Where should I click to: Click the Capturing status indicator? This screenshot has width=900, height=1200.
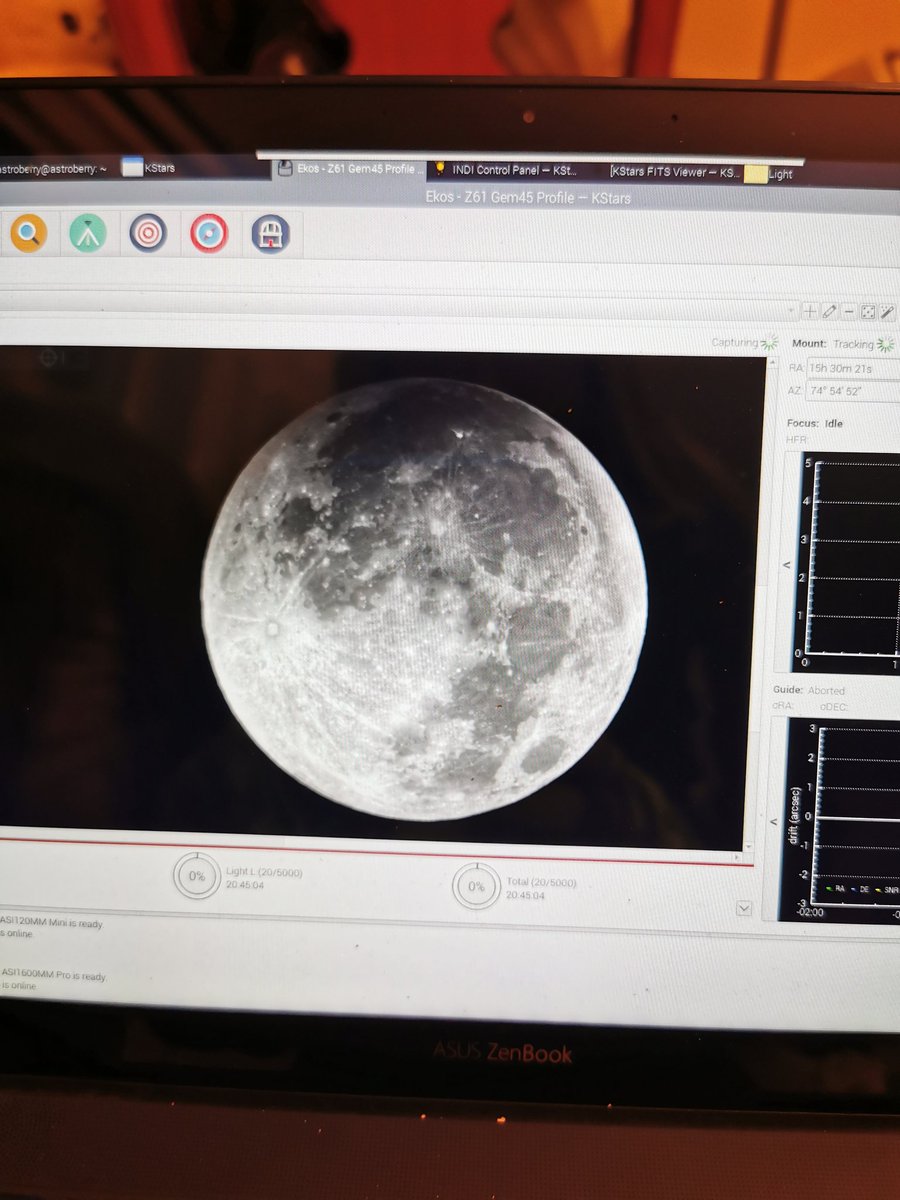[744, 342]
